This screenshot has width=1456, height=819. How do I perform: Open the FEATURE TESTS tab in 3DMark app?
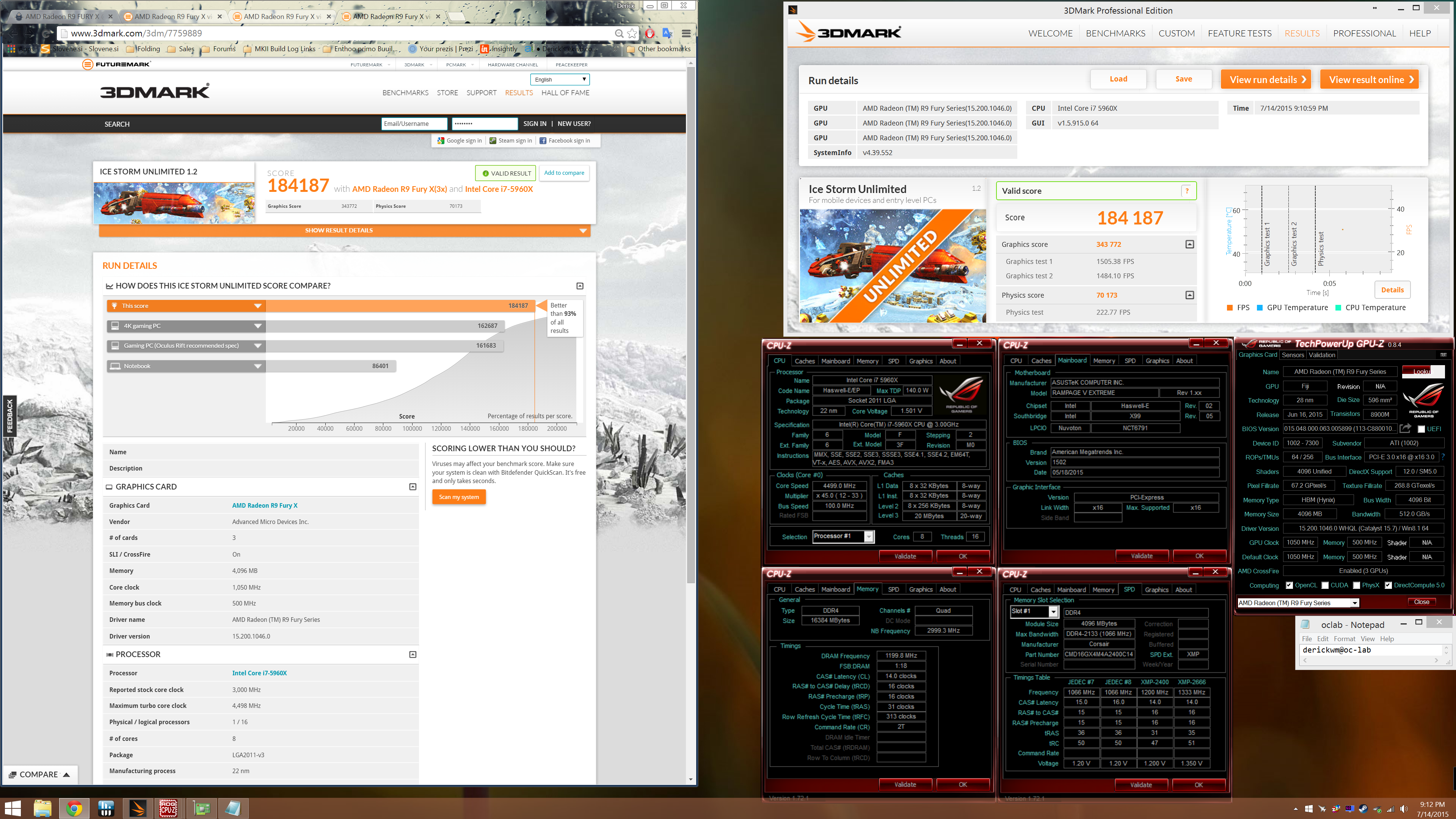coord(1239,33)
